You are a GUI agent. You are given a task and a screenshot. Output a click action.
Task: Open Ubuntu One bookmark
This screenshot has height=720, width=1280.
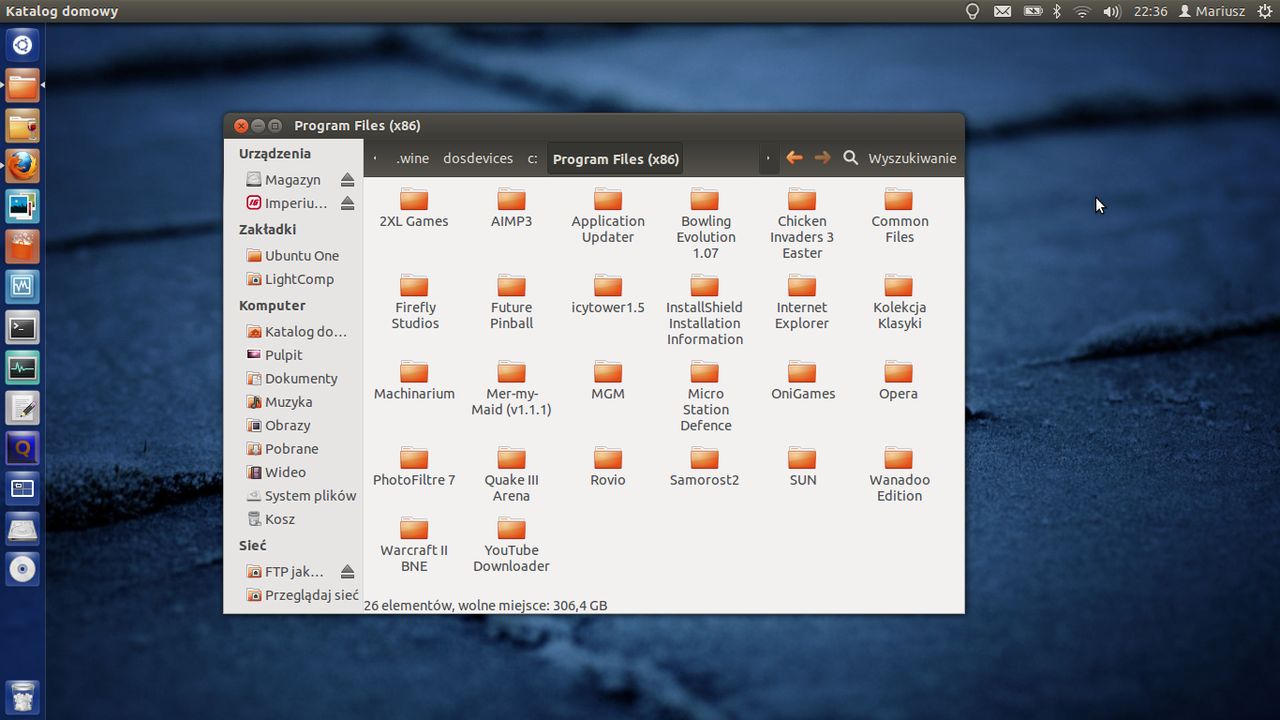293,256
